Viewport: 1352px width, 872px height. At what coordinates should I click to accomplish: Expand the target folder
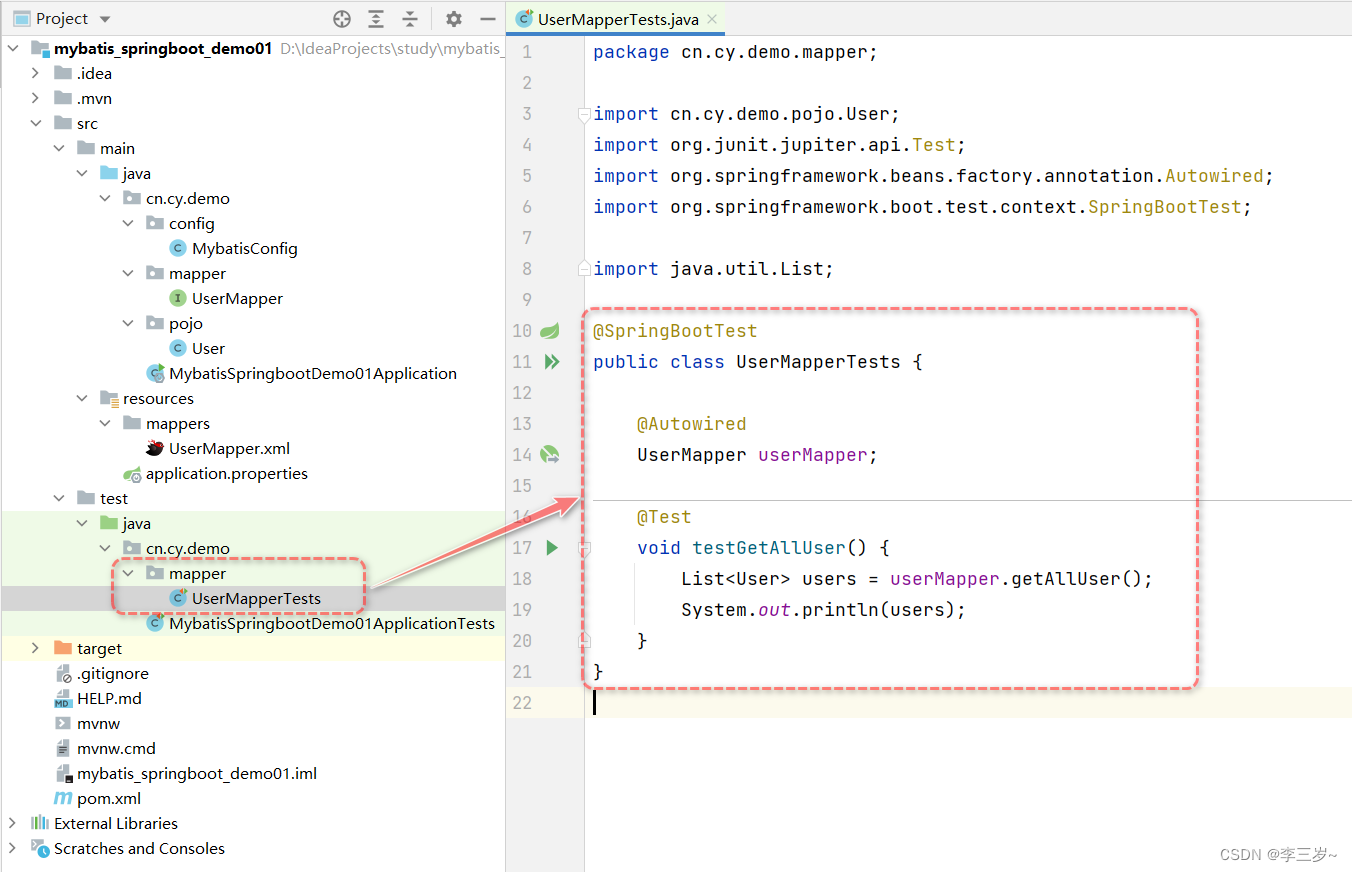coord(36,648)
